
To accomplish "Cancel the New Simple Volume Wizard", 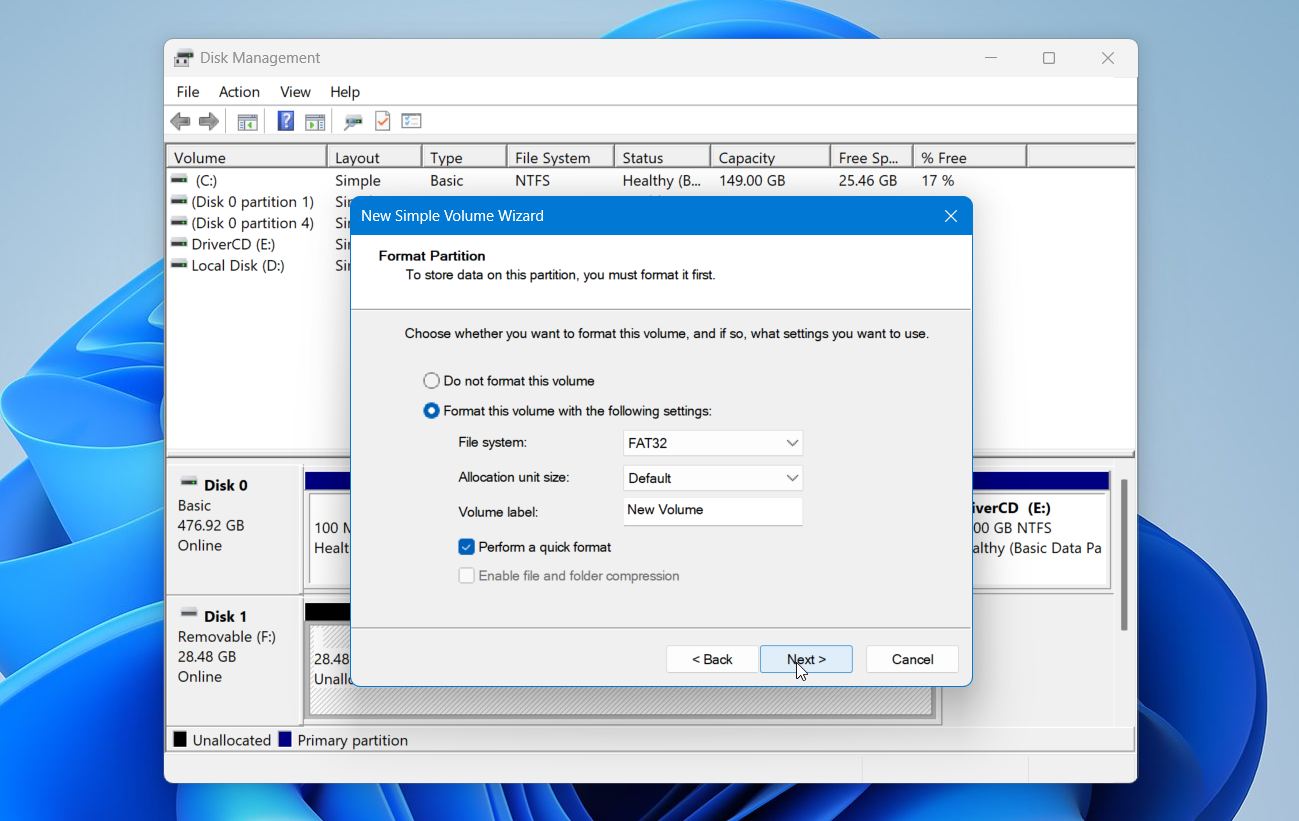I will 912,659.
